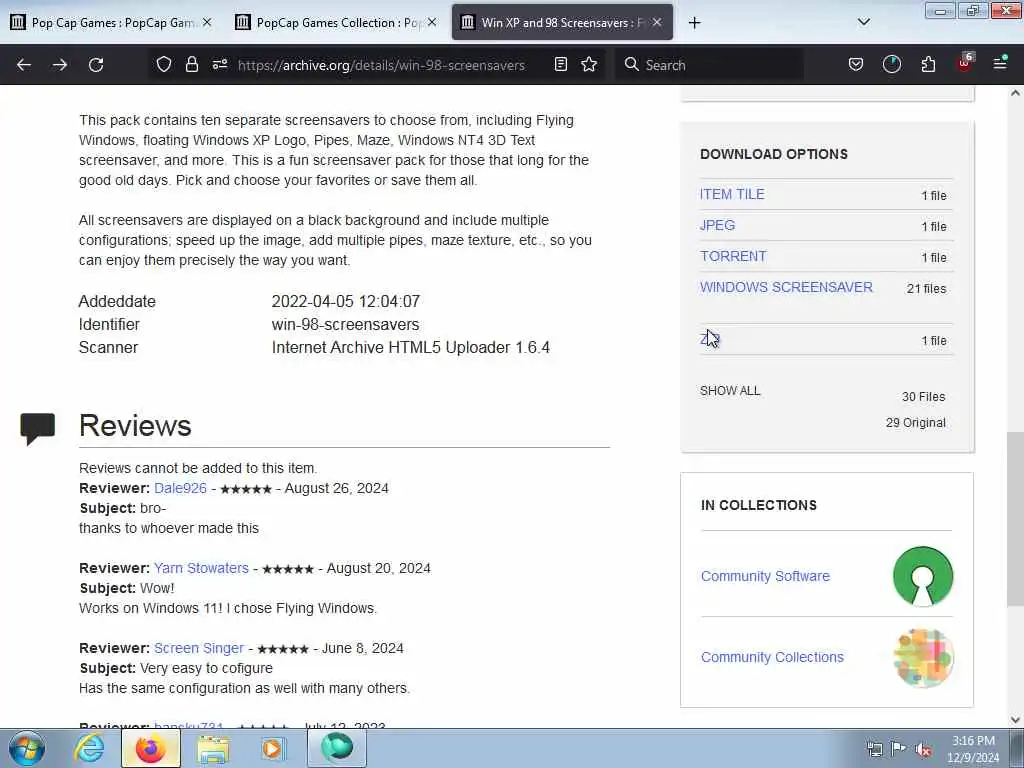Select the text 30 Files
The image size is (1024, 768).
click(x=923, y=396)
